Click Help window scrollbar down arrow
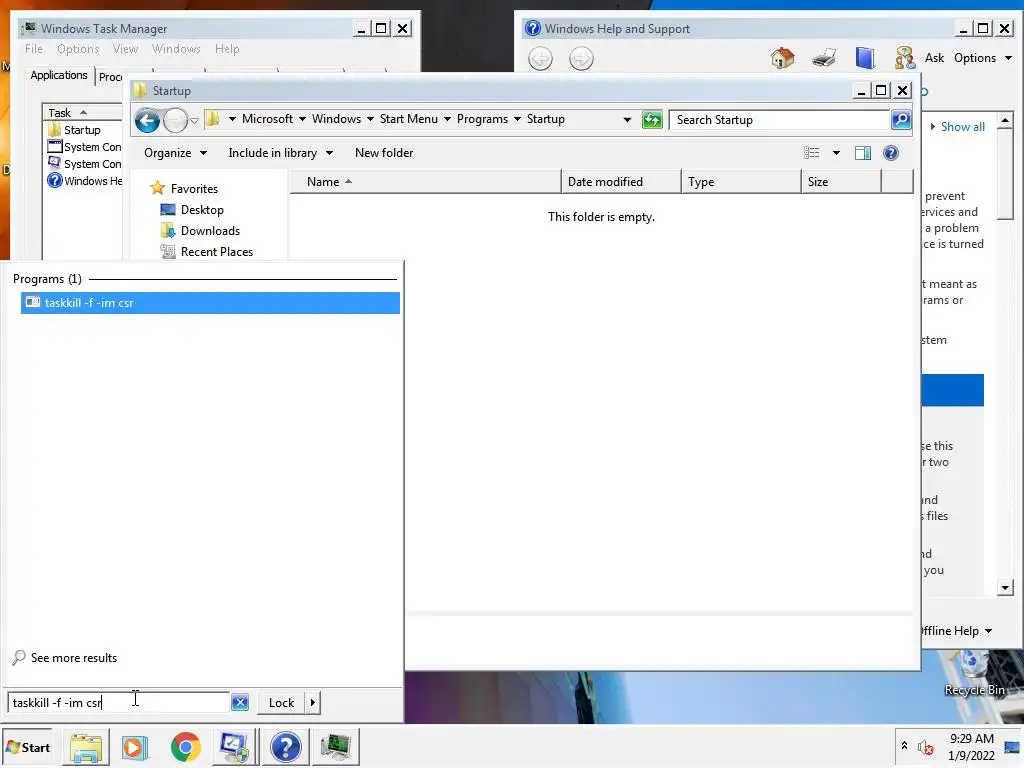Viewport: 1024px width, 768px height. [1005, 588]
